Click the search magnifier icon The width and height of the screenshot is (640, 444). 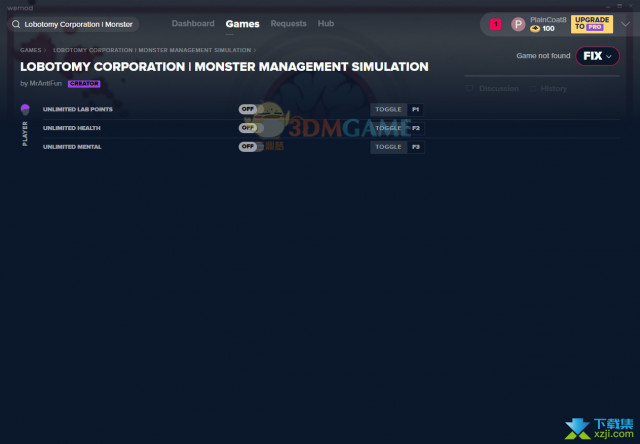(x=16, y=24)
